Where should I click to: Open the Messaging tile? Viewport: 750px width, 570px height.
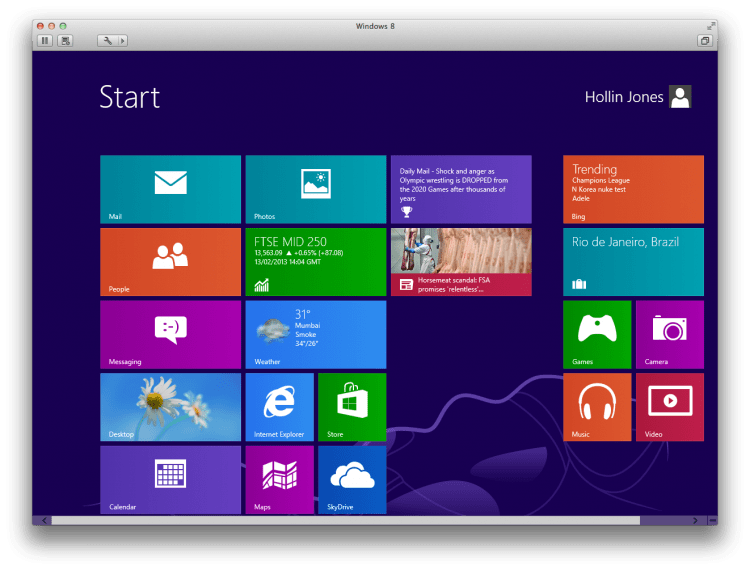[x=170, y=334]
